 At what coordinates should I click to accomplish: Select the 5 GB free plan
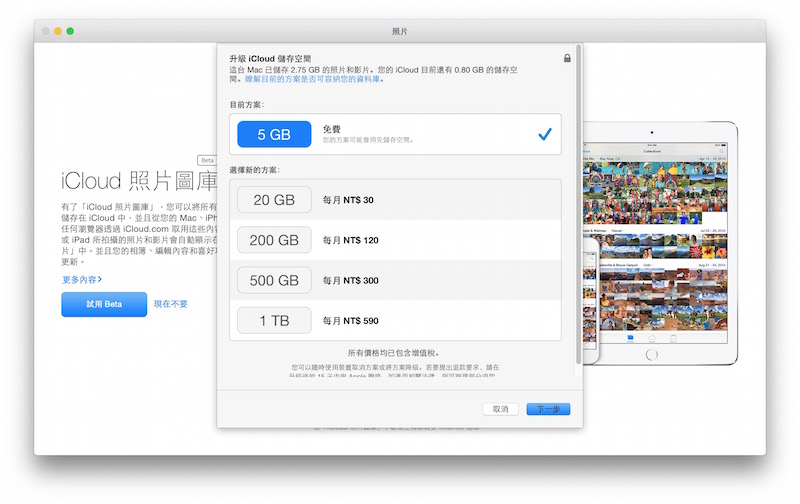pyautogui.click(x=274, y=134)
